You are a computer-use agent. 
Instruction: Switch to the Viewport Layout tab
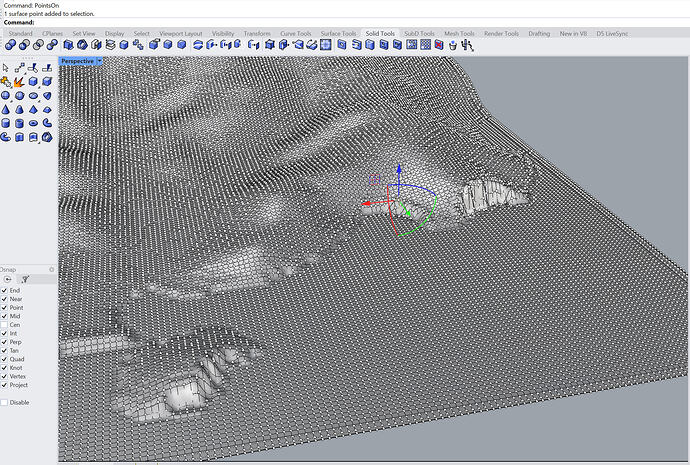pos(181,33)
